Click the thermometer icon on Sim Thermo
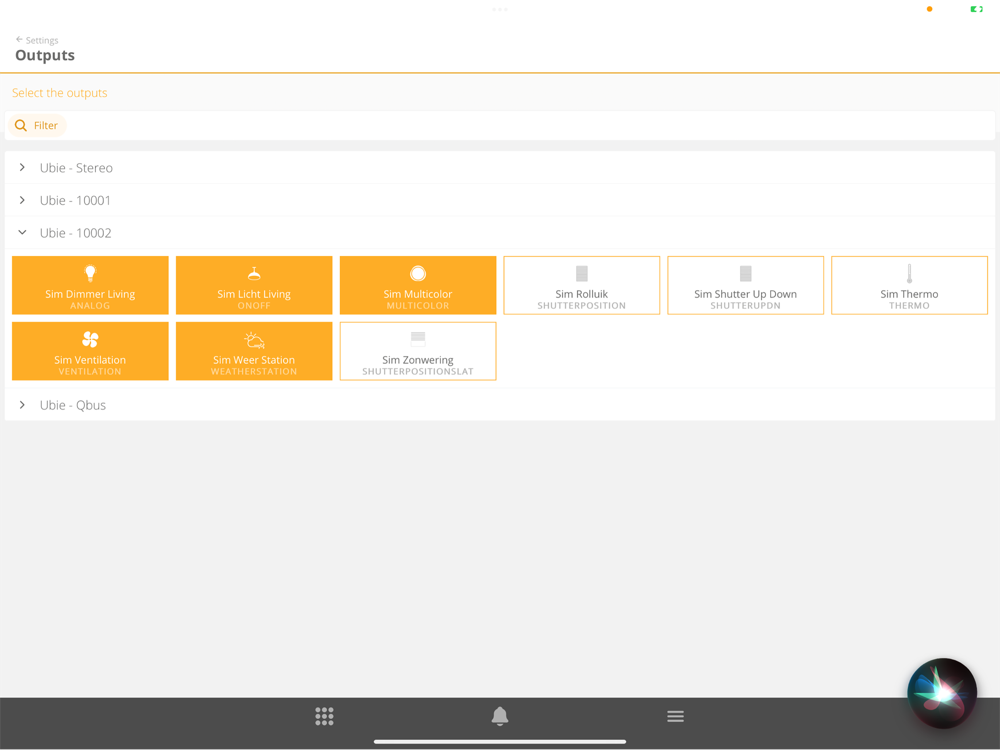This screenshot has width=1000, height=750. tap(909, 274)
